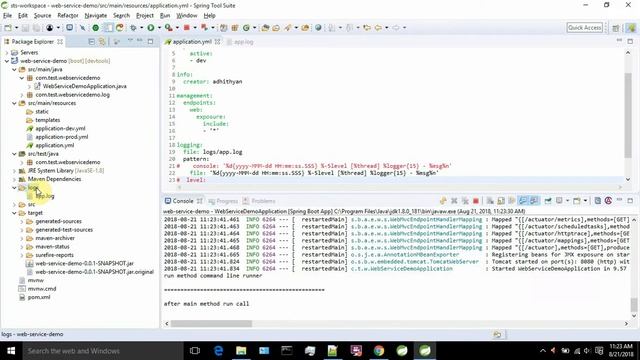Select application-prod.yml file
640x360 pixels.
[61, 137]
